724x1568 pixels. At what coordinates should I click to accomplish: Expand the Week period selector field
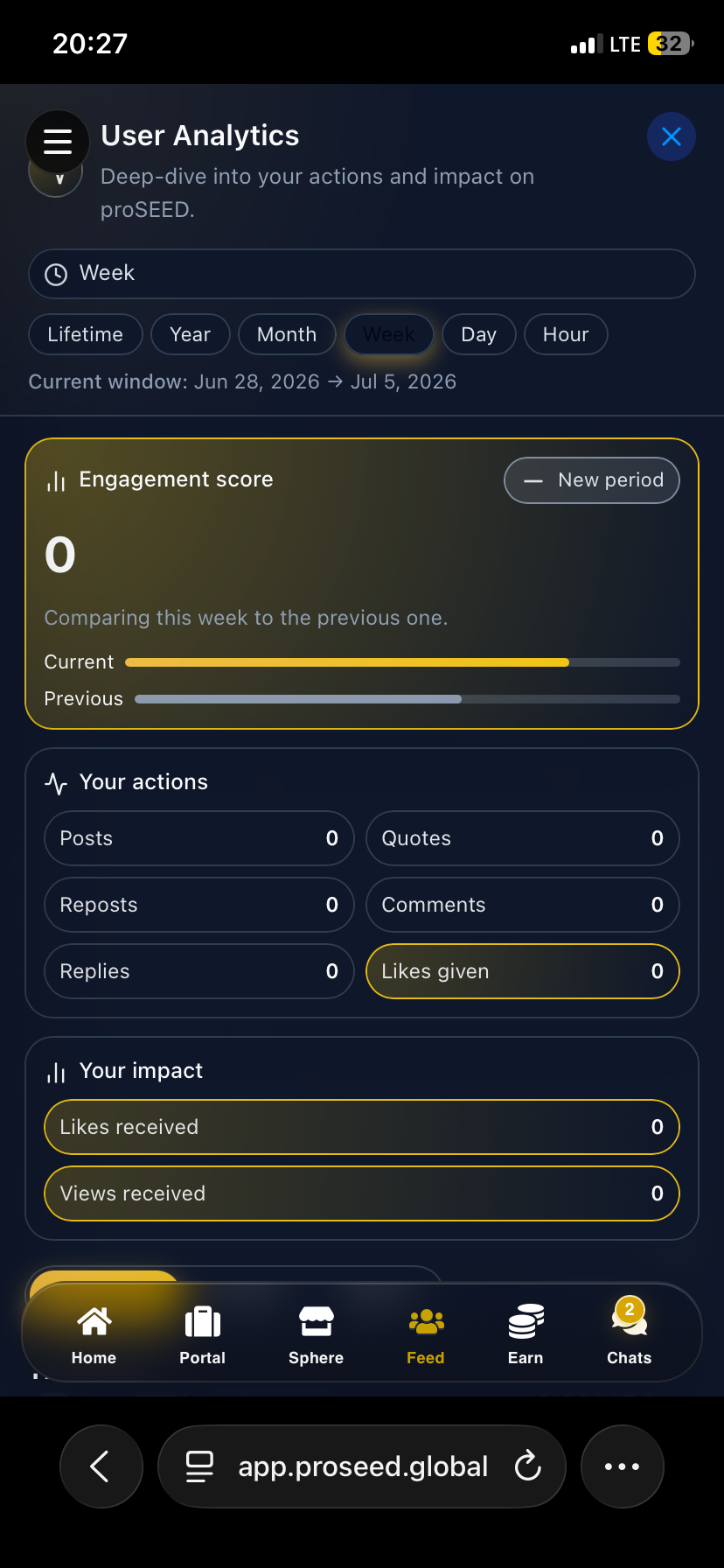pos(362,274)
